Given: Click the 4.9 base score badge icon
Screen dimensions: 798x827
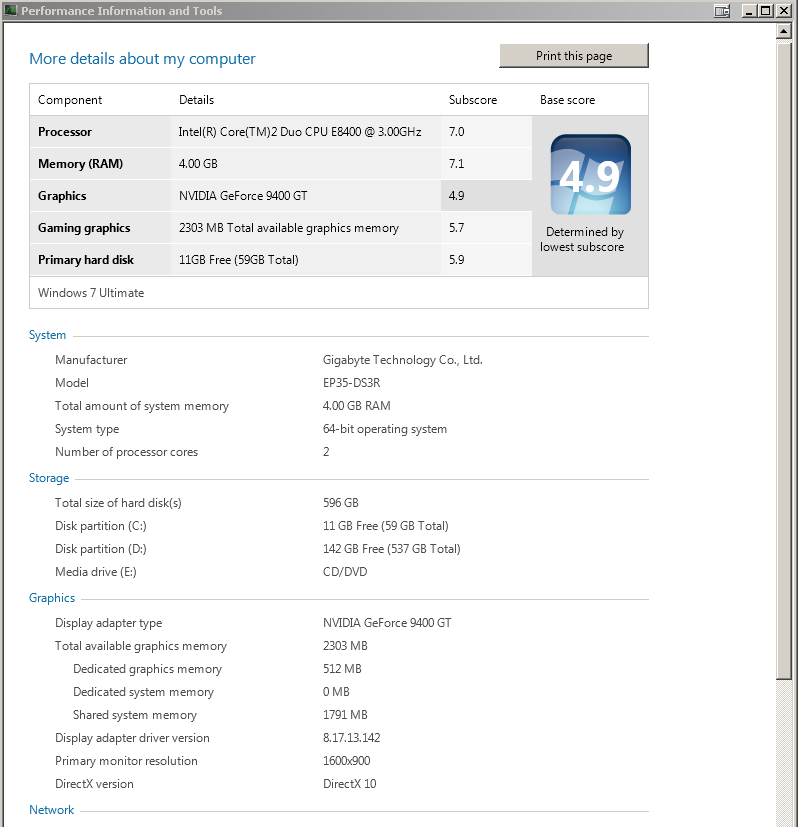Looking at the screenshot, I should pyautogui.click(x=590, y=175).
